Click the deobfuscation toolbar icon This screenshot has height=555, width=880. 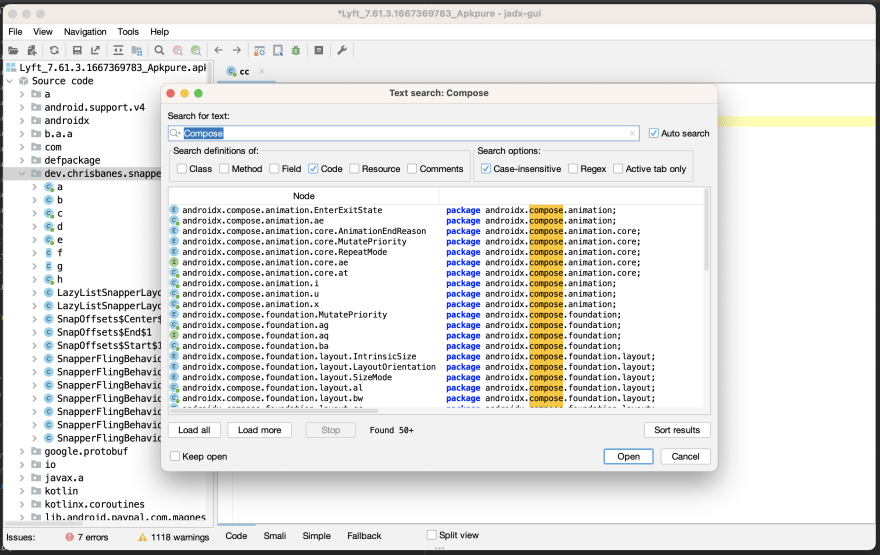coord(259,51)
